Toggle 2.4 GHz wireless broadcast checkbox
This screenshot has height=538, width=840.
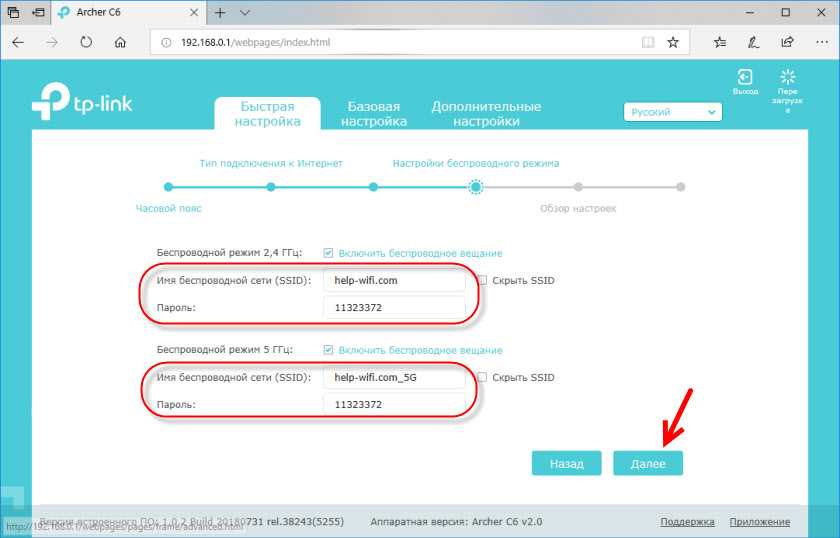click(328, 253)
